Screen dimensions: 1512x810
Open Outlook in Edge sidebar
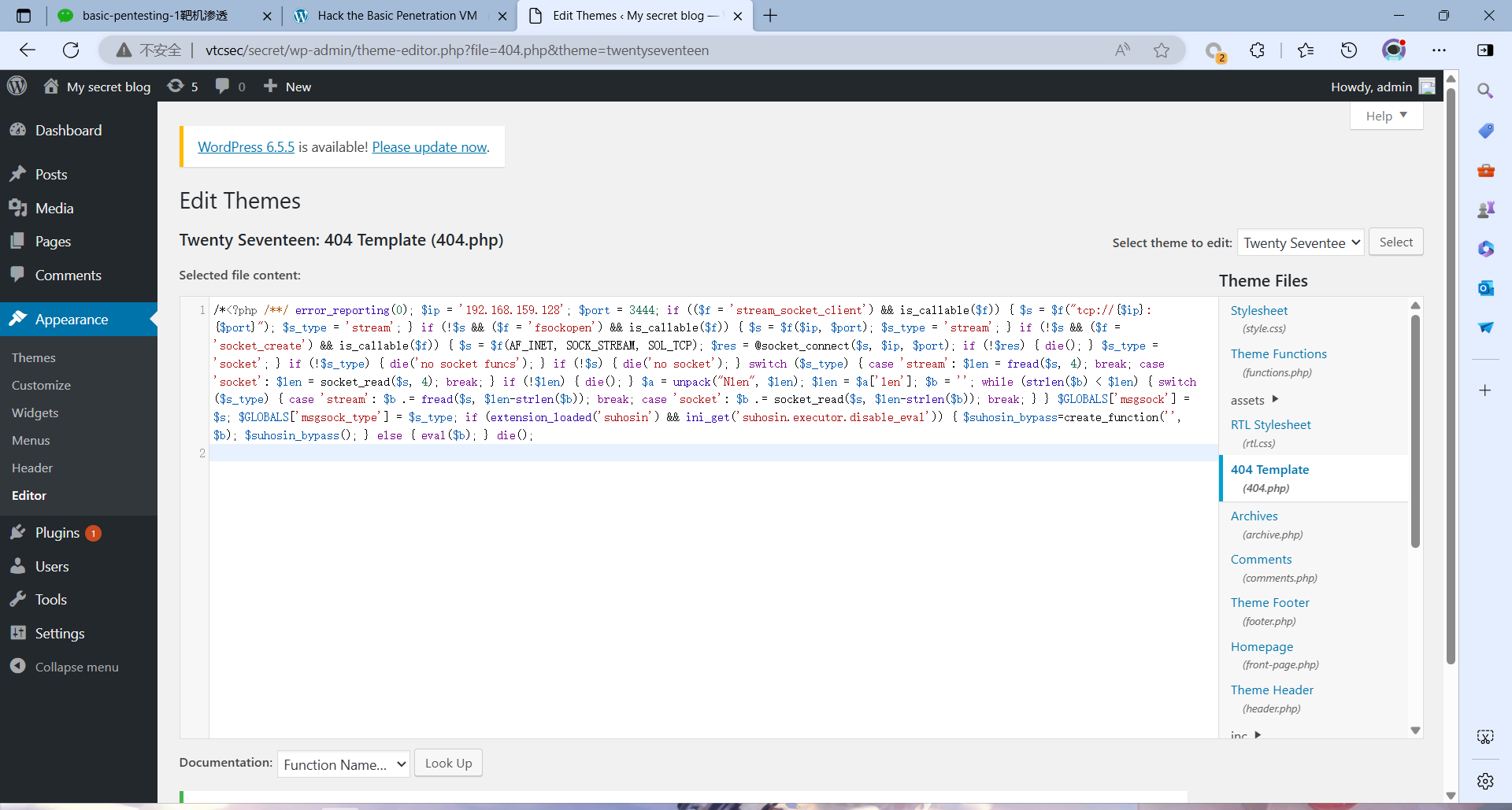pyautogui.click(x=1485, y=288)
